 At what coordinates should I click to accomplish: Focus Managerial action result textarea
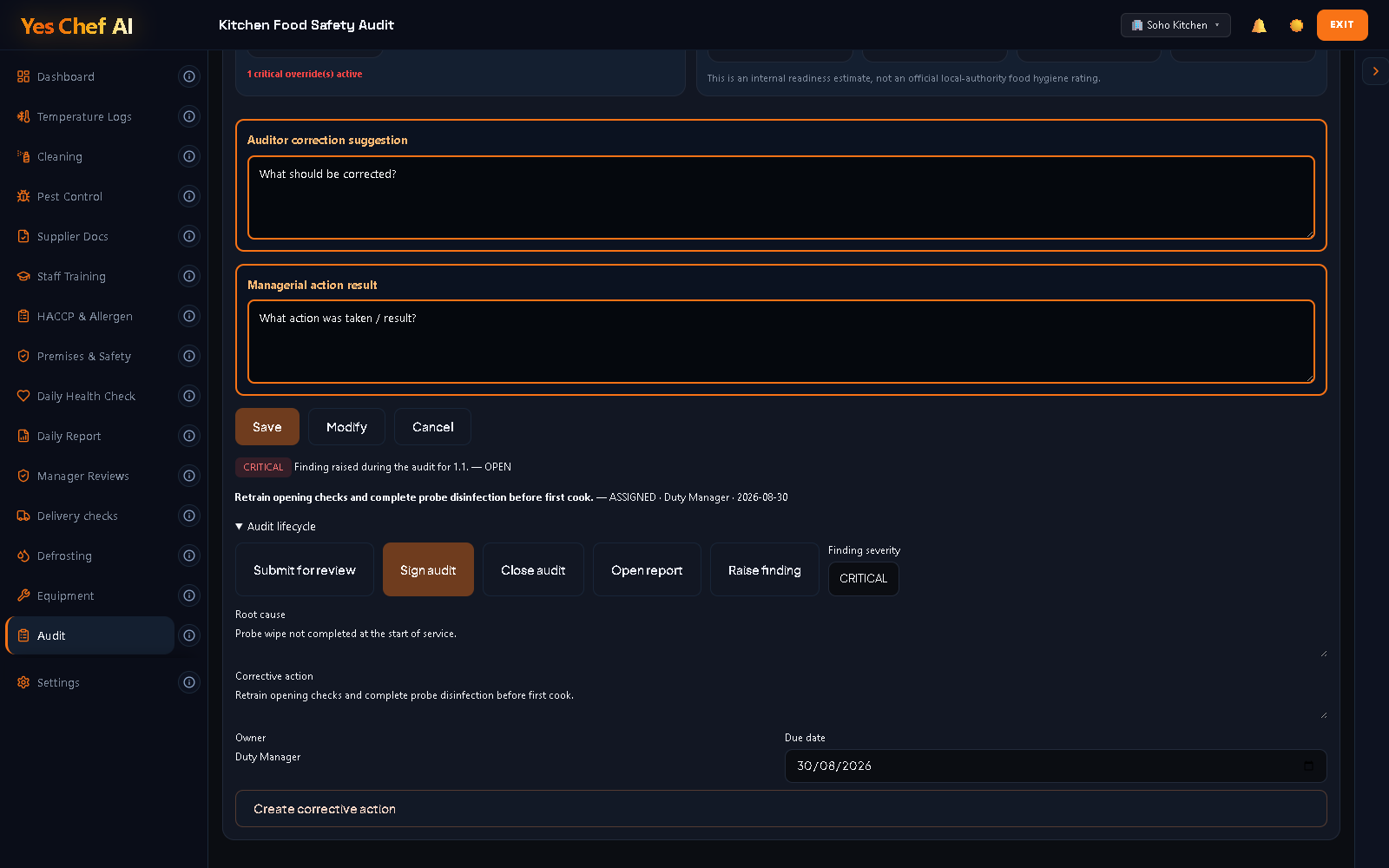point(781,341)
